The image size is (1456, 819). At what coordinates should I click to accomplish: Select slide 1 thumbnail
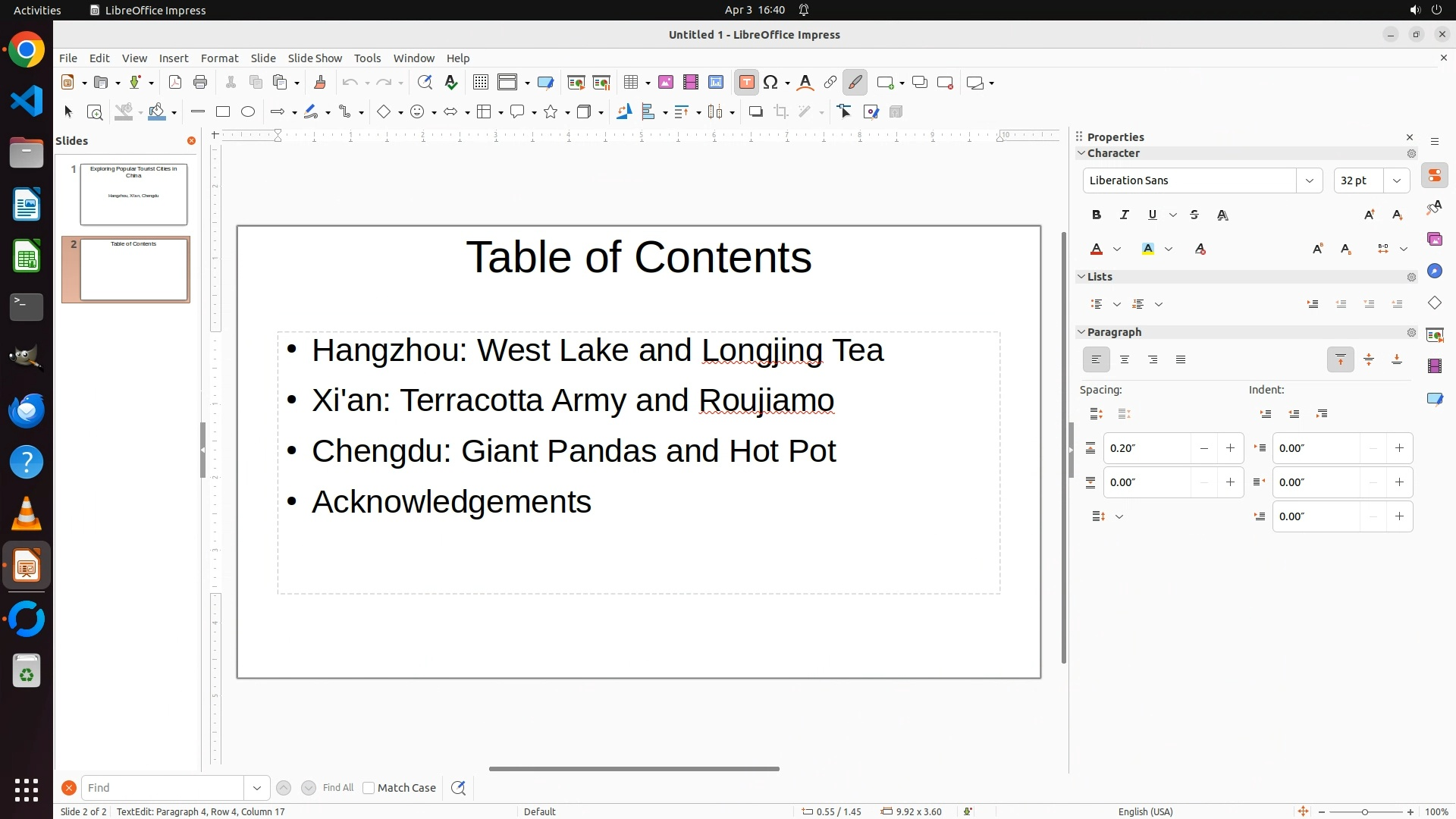tap(133, 194)
